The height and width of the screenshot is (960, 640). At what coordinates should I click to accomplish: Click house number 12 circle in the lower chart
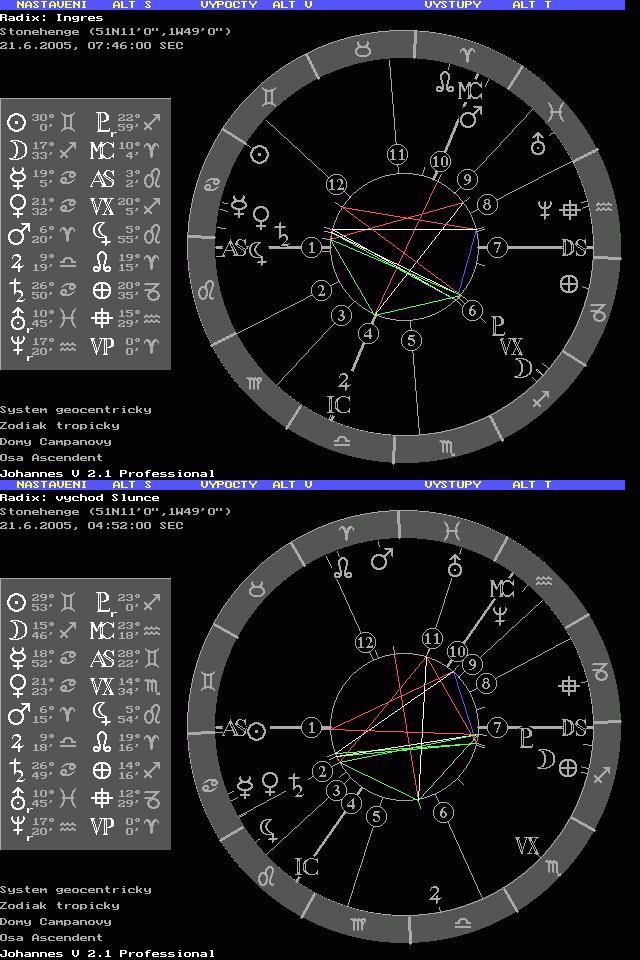[x=364, y=642]
